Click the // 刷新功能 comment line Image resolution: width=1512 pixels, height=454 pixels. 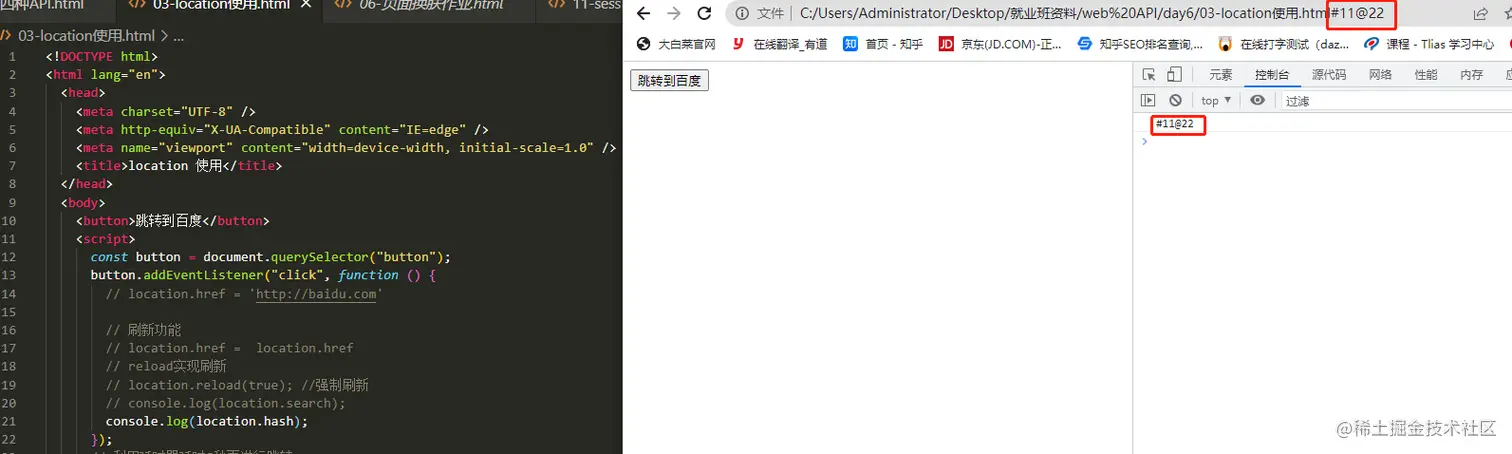[x=143, y=329]
